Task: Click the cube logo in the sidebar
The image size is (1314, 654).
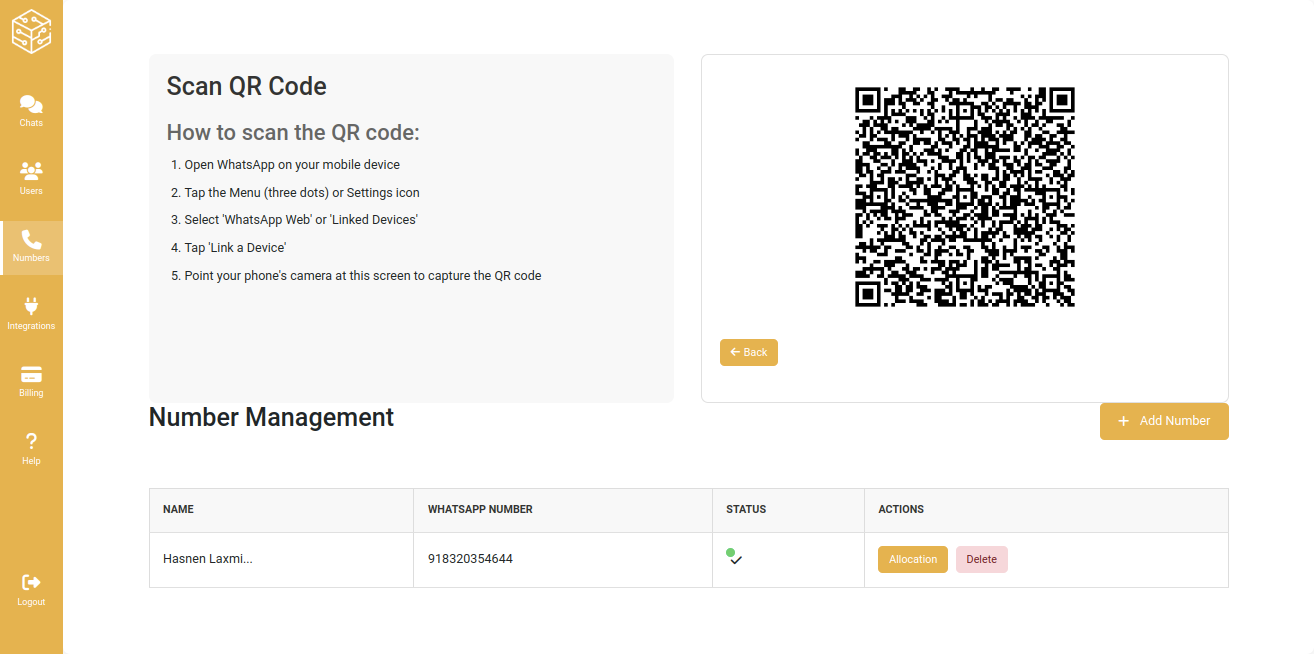Action: [x=31, y=31]
